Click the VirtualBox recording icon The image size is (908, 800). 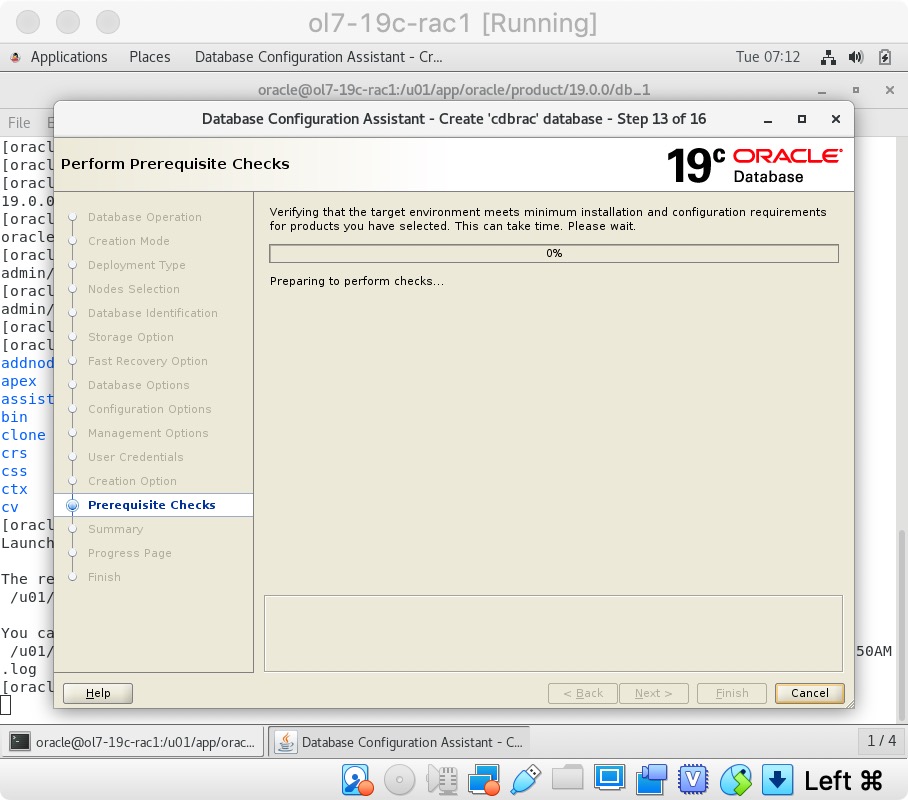[651, 780]
